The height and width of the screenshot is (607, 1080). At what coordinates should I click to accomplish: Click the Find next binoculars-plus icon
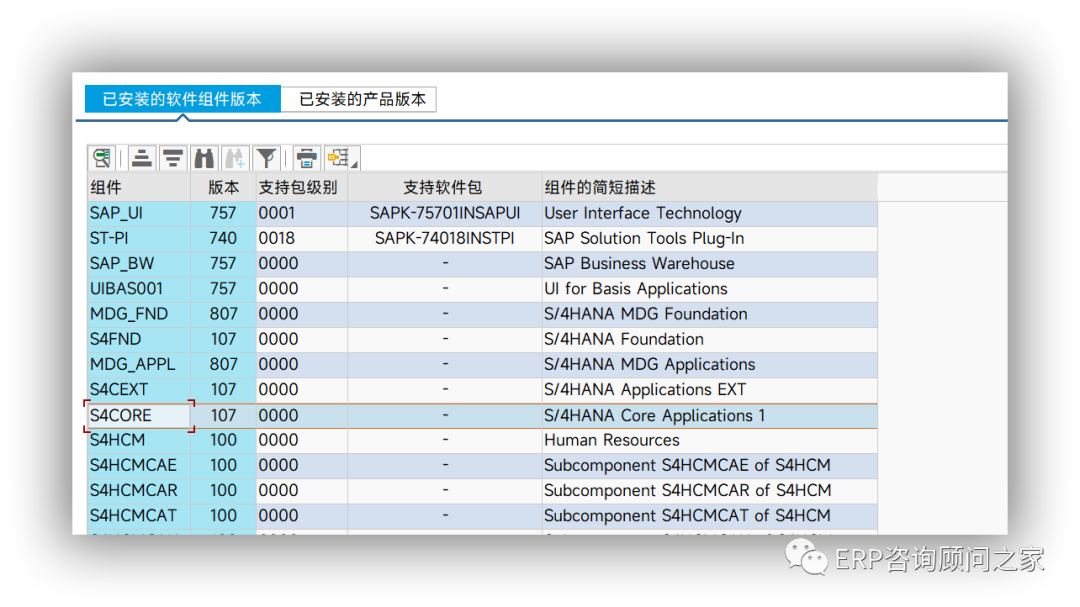point(235,158)
